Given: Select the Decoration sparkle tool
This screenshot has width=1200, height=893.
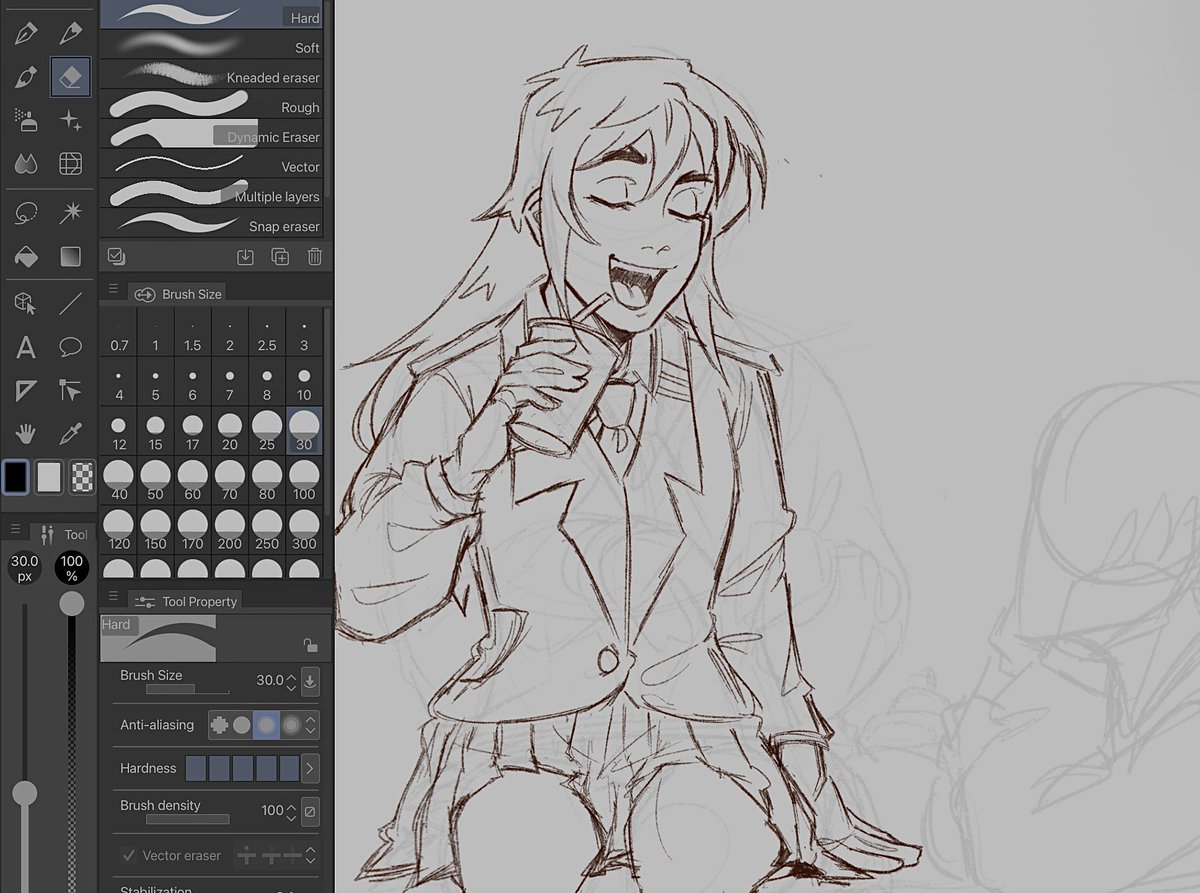Looking at the screenshot, I should pyautogui.click(x=70, y=120).
